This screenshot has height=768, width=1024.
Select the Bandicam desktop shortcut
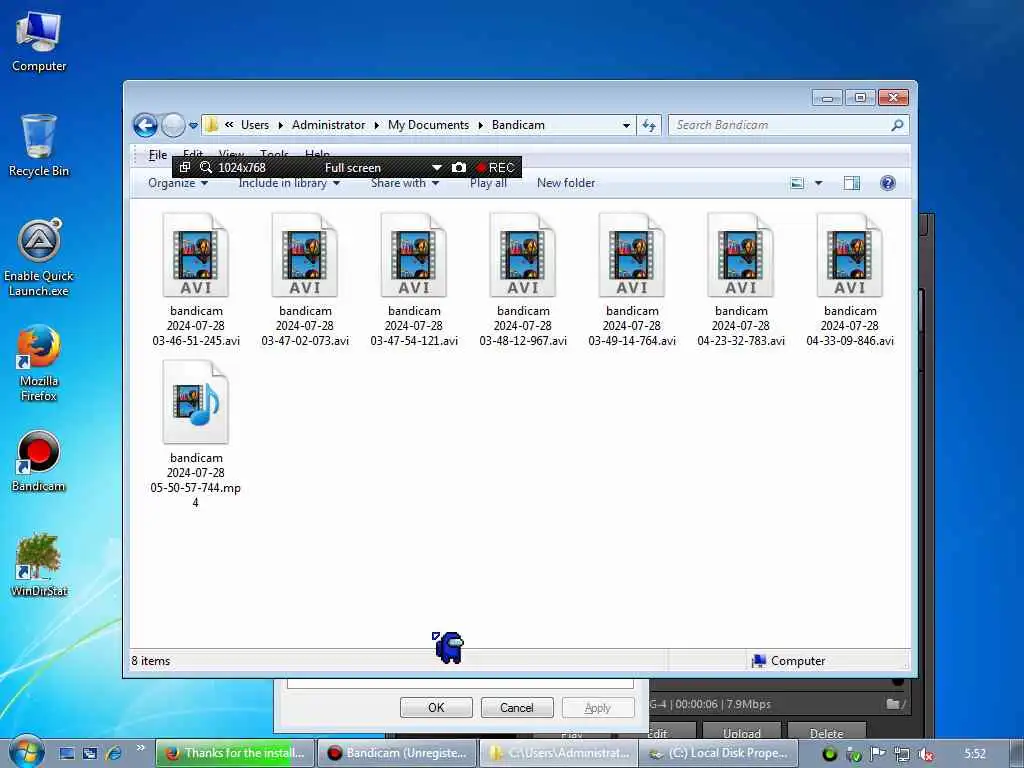point(39,461)
